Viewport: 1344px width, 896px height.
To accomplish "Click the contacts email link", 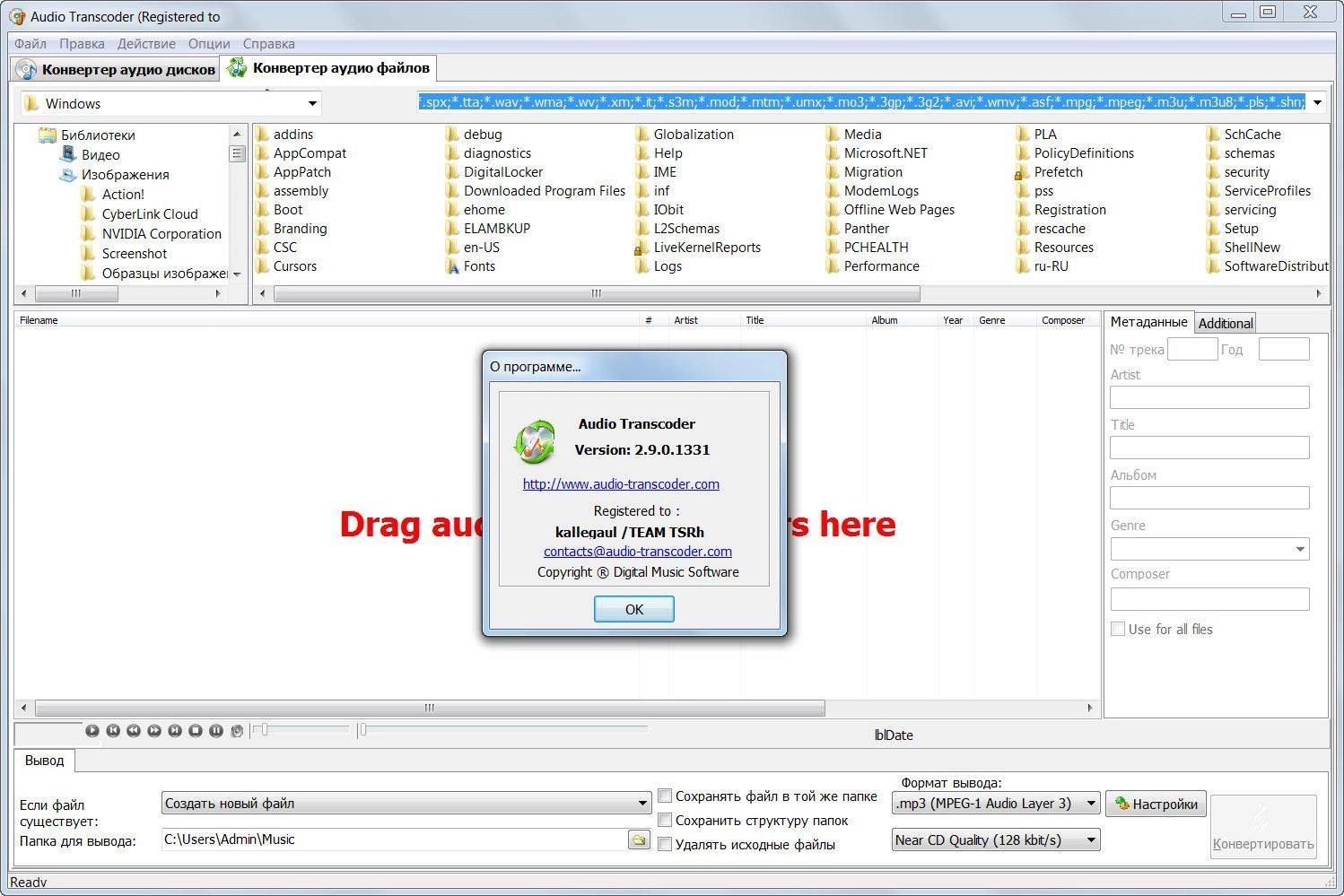I will [637, 552].
